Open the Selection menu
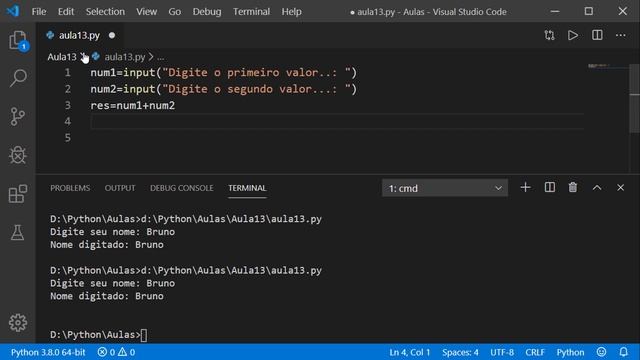Viewport: 640px width, 360px height. [x=105, y=11]
